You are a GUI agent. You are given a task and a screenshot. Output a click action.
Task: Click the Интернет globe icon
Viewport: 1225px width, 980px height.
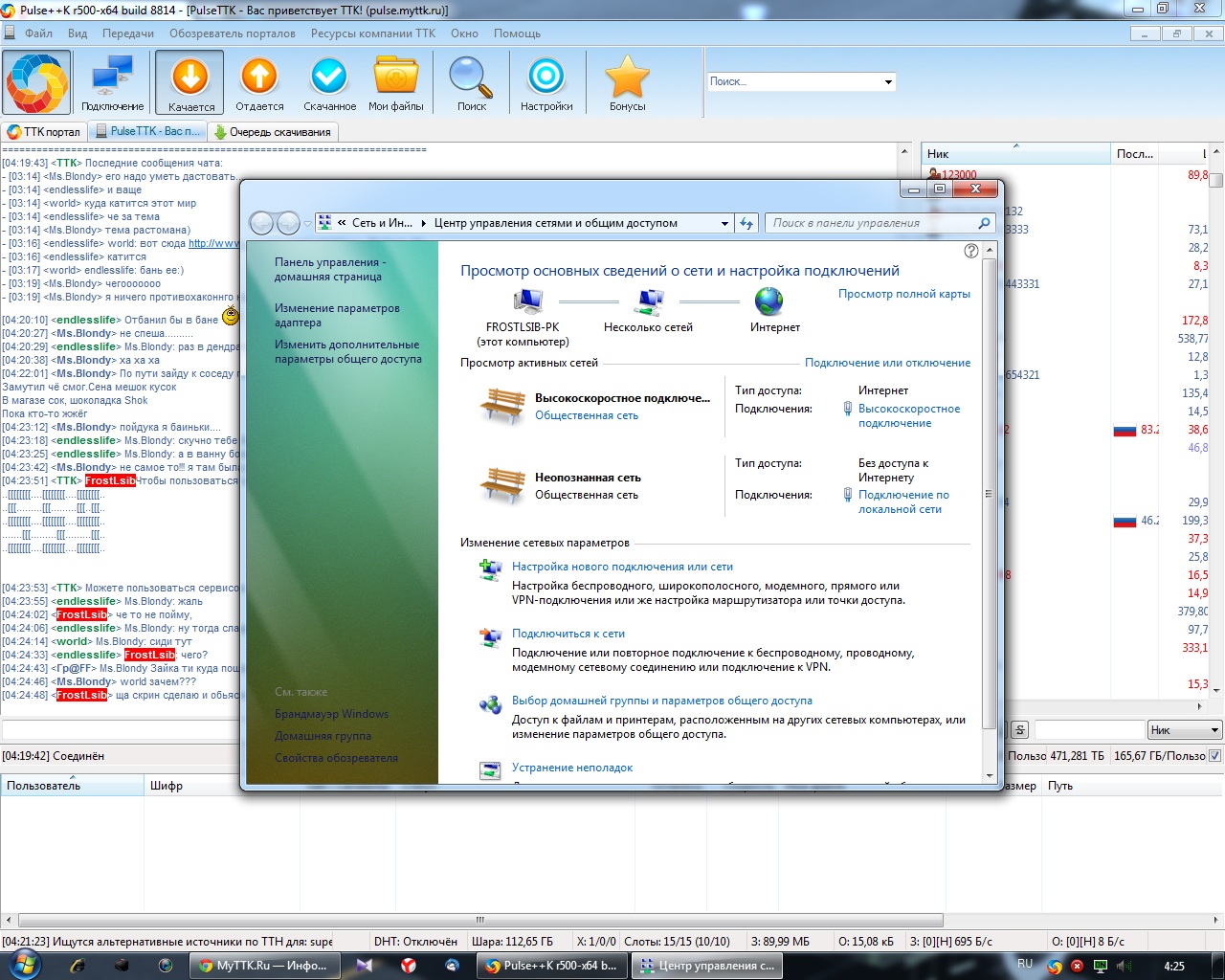[x=769, y=301]
